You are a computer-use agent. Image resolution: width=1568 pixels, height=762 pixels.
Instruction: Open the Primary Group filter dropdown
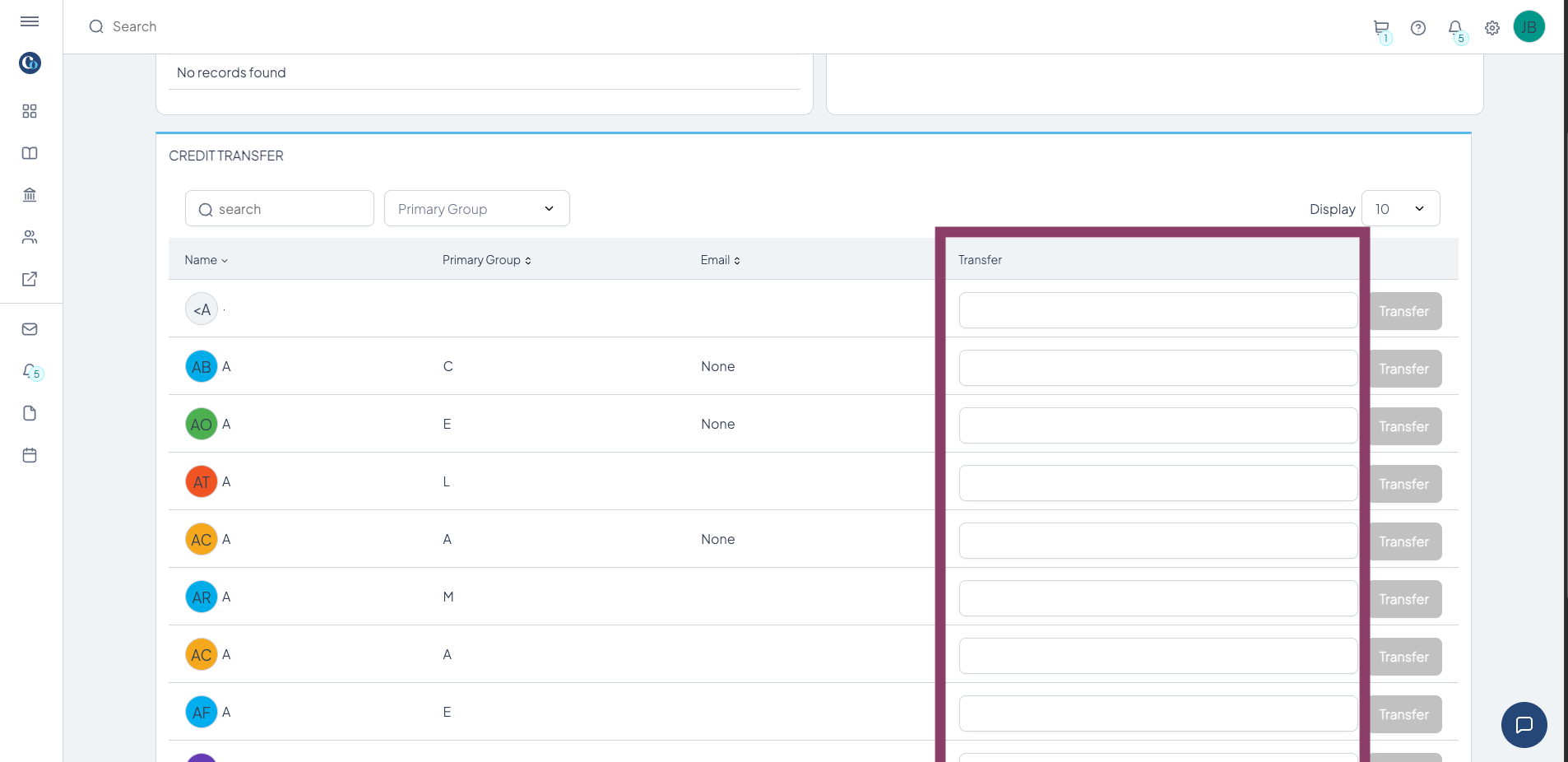tap(477, 209)
